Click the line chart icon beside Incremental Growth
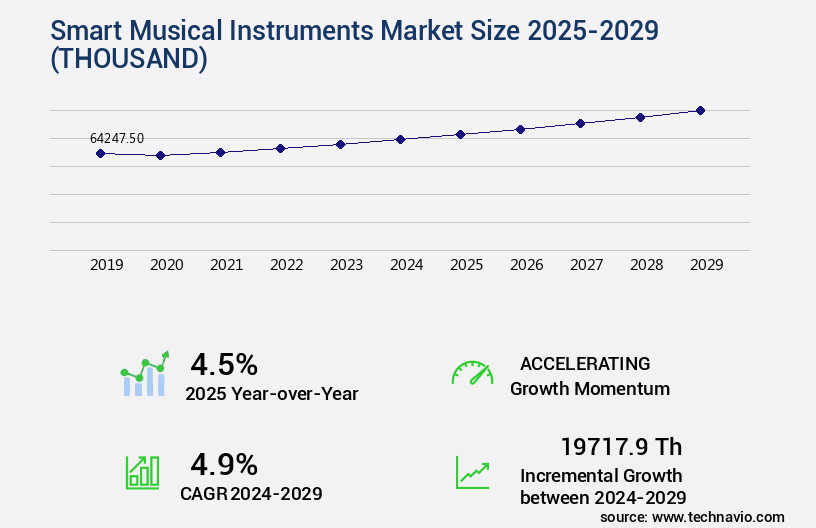 click(x=472, y=472)
